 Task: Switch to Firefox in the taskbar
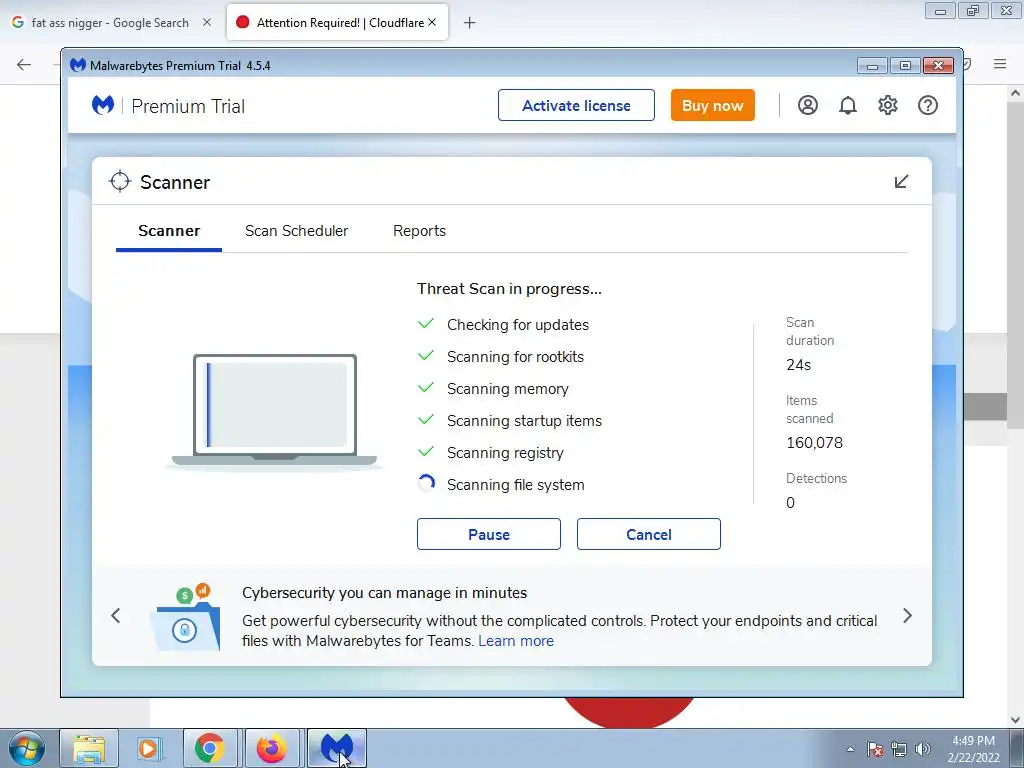click(272, 748)
